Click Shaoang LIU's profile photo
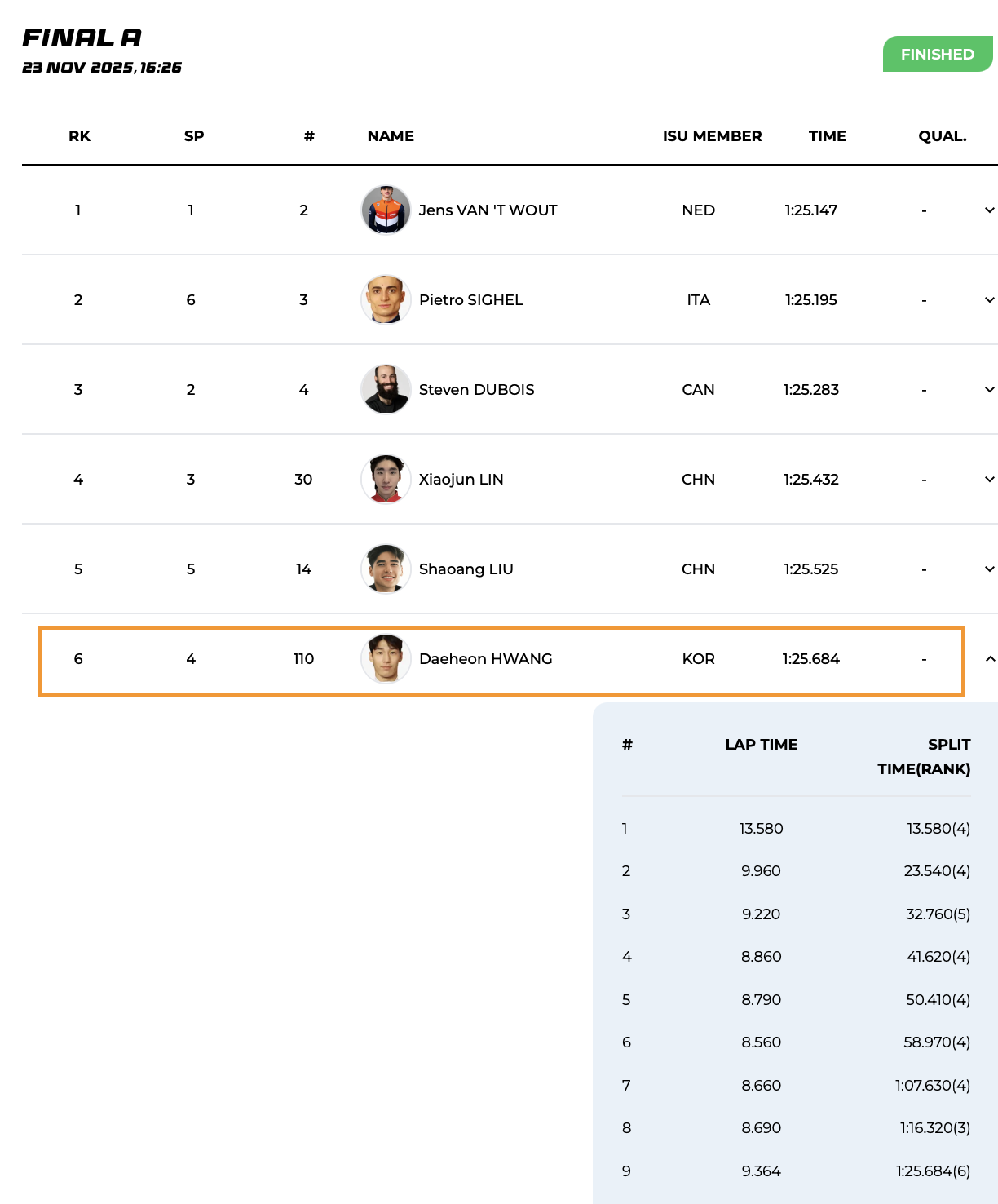Viewport: 998px width, 1204px height. click(386, 569)
